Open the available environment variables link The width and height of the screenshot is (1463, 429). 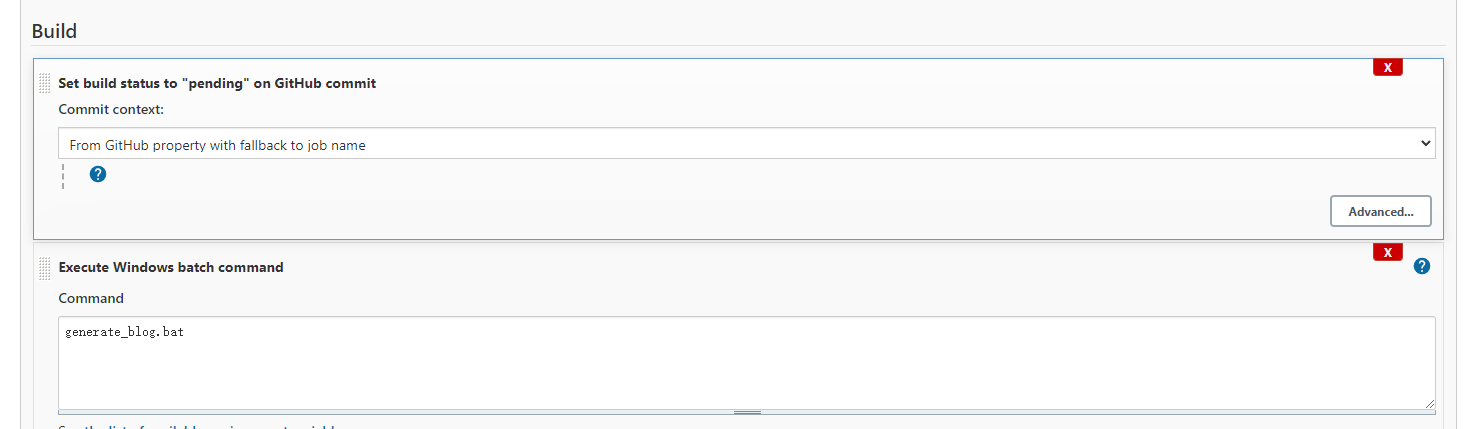coord(200,427)
